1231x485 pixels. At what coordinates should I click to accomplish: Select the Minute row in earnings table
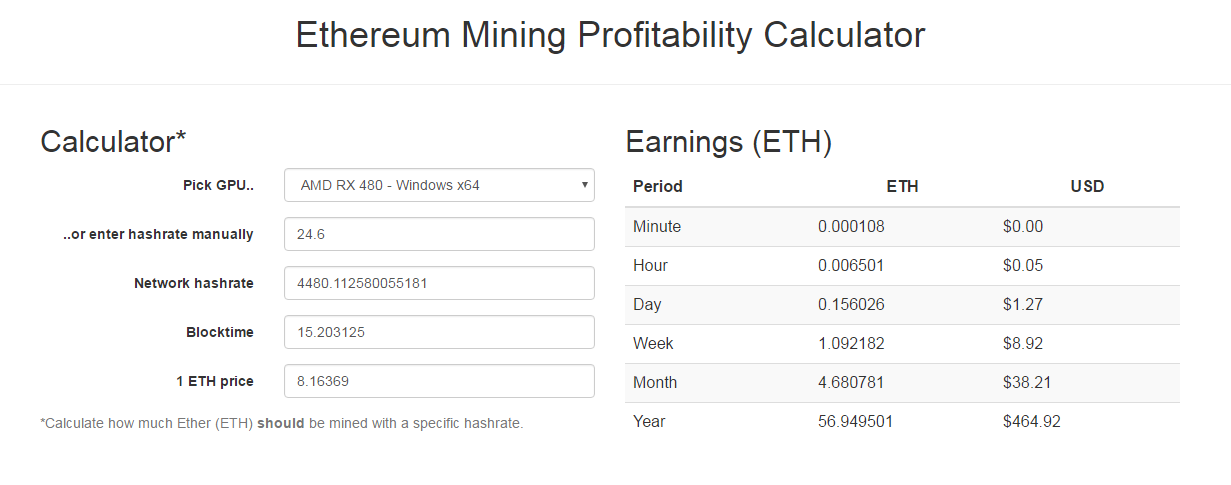click(x=657, y=227)
